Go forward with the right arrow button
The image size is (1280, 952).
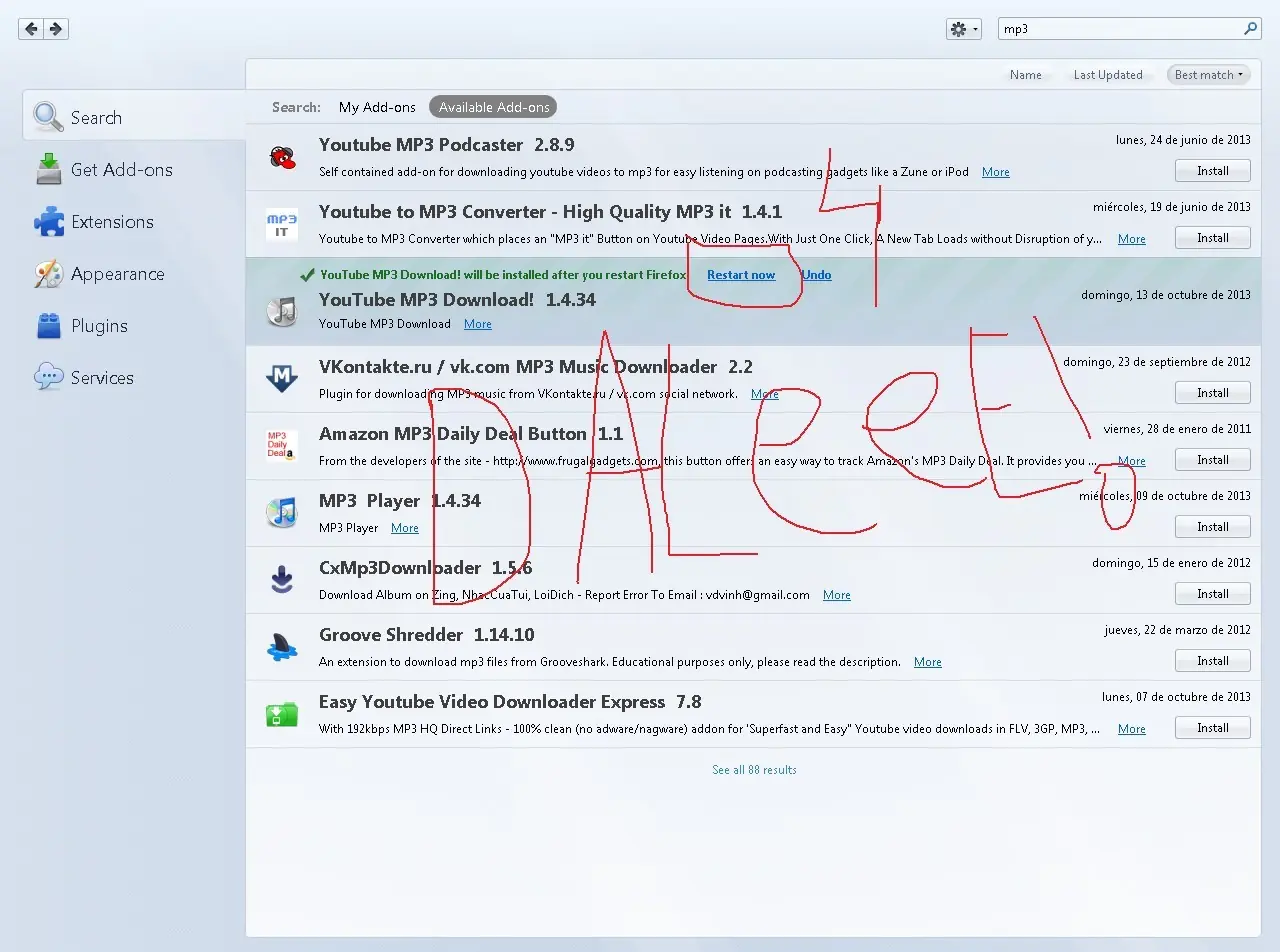click(56, 29)
